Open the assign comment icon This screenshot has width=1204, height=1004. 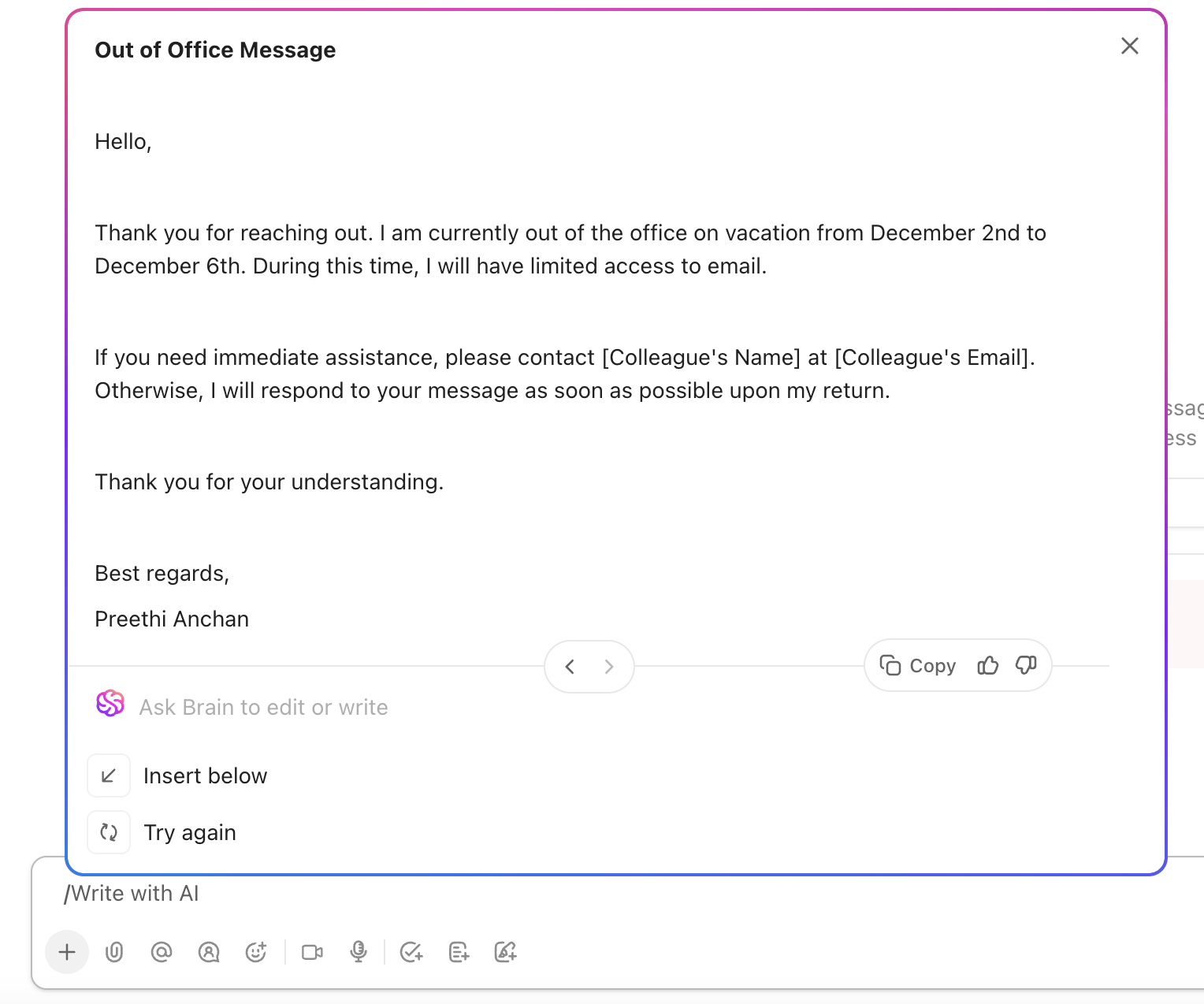pos(209,952)
